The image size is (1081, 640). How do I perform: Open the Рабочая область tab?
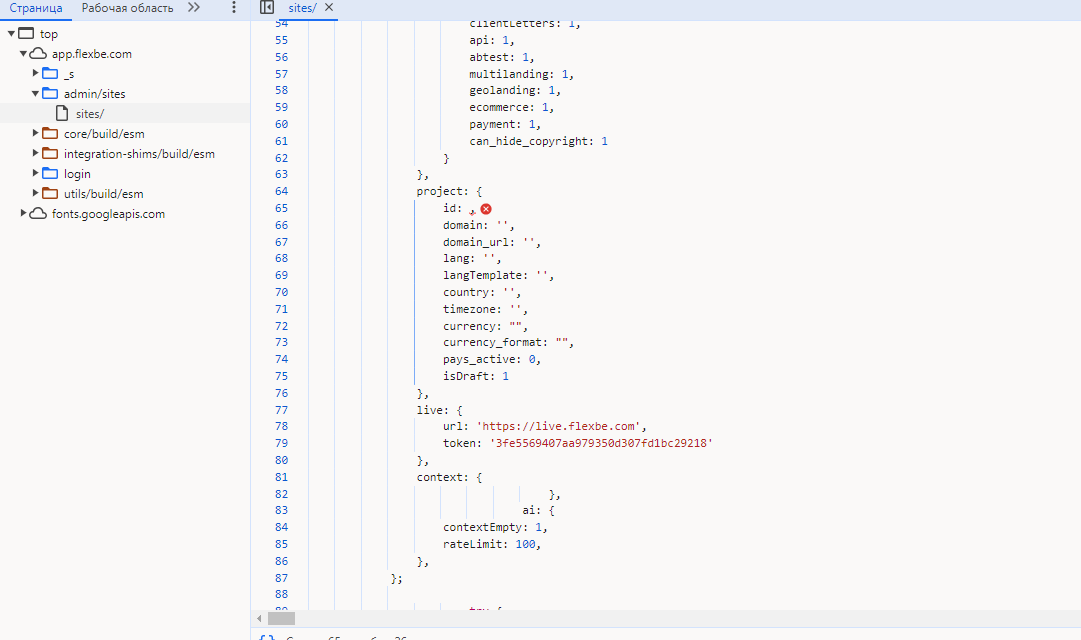tap(127, 8)
